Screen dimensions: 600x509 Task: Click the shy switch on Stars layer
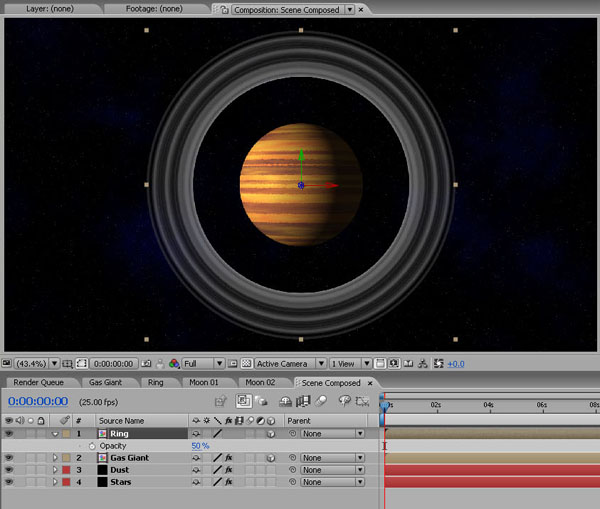tap(196, 482)
